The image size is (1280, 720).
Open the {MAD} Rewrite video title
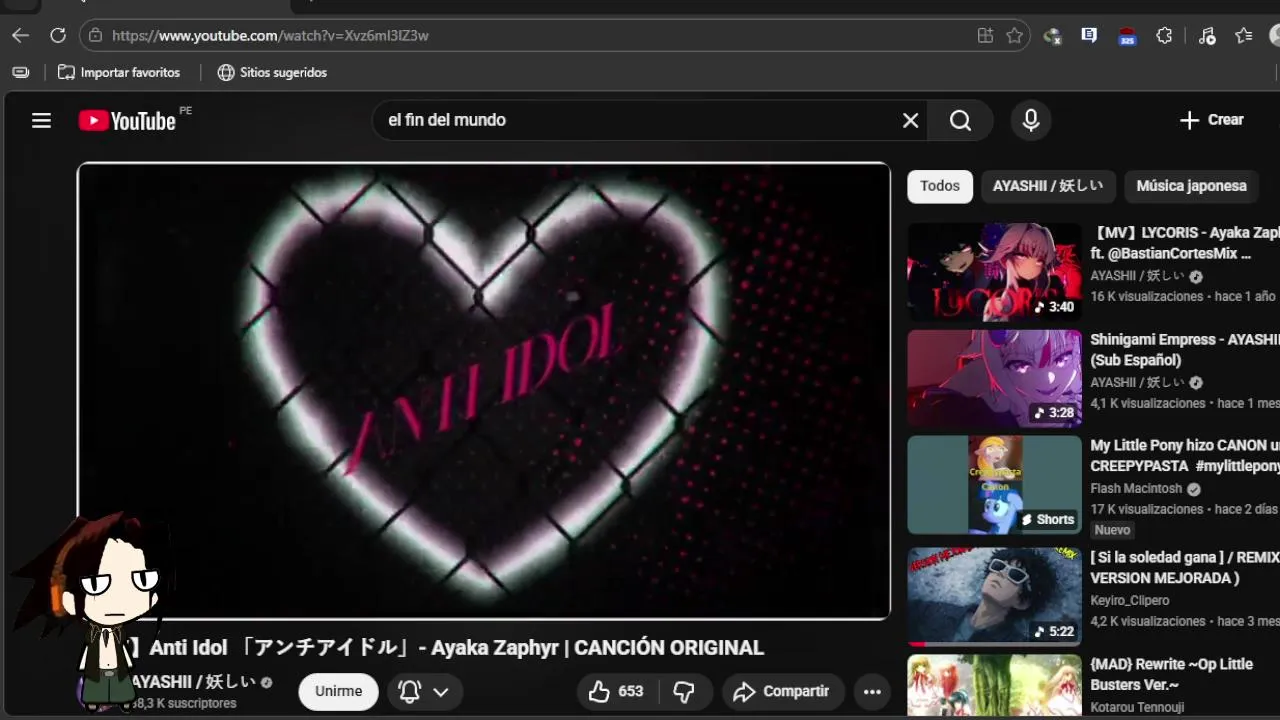click(x=1171, y=674)
